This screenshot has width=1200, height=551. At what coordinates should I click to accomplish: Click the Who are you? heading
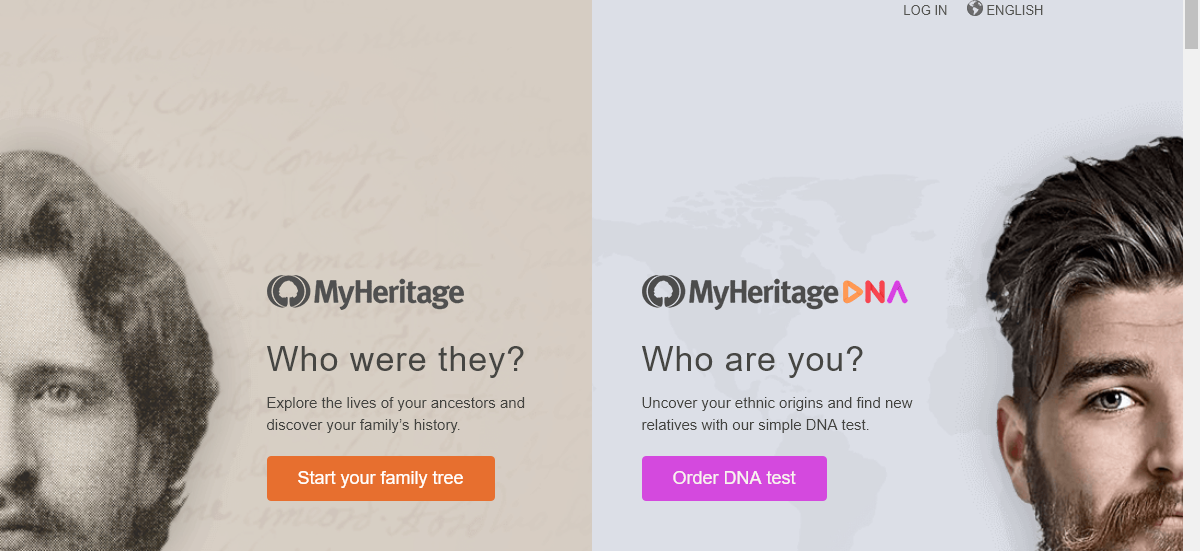click(752, 359)
